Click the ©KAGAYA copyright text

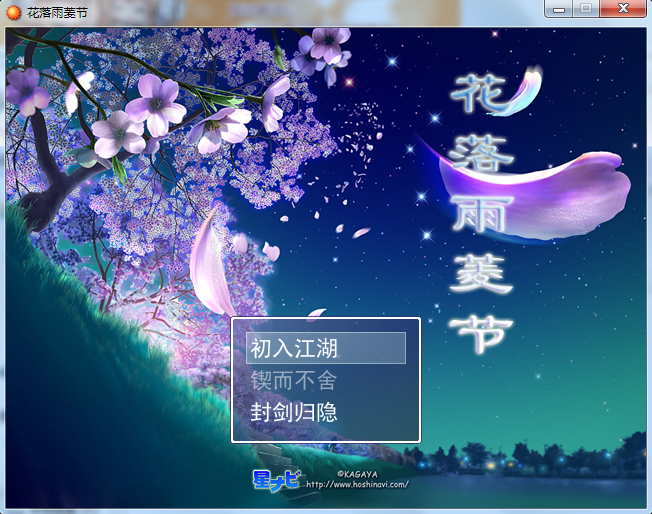(357, 474)
